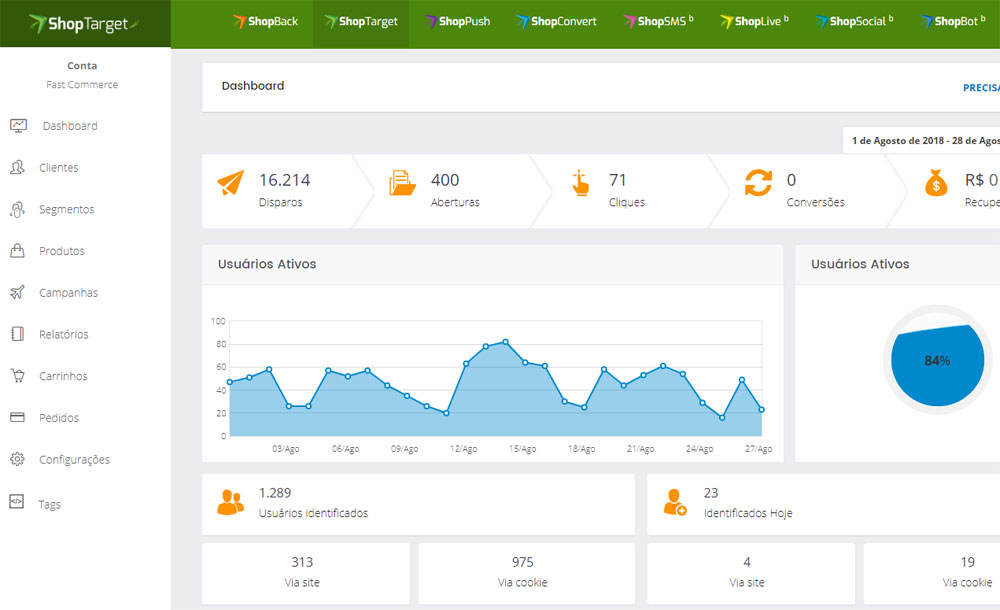1000x610 pixels.
Task: Click the 16.214 Disparos value
Action: pos(284,180)
